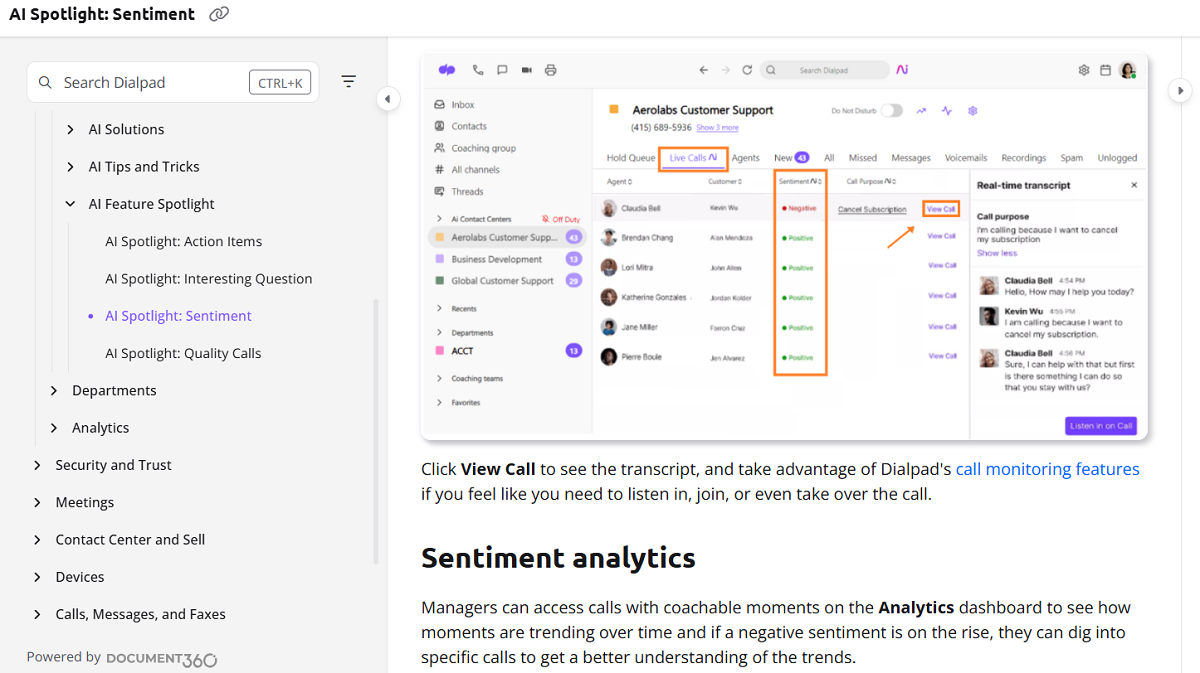The image size is (1200, 673).
Task: Follow the call monitoring features link
Action: click(1048, 469)
